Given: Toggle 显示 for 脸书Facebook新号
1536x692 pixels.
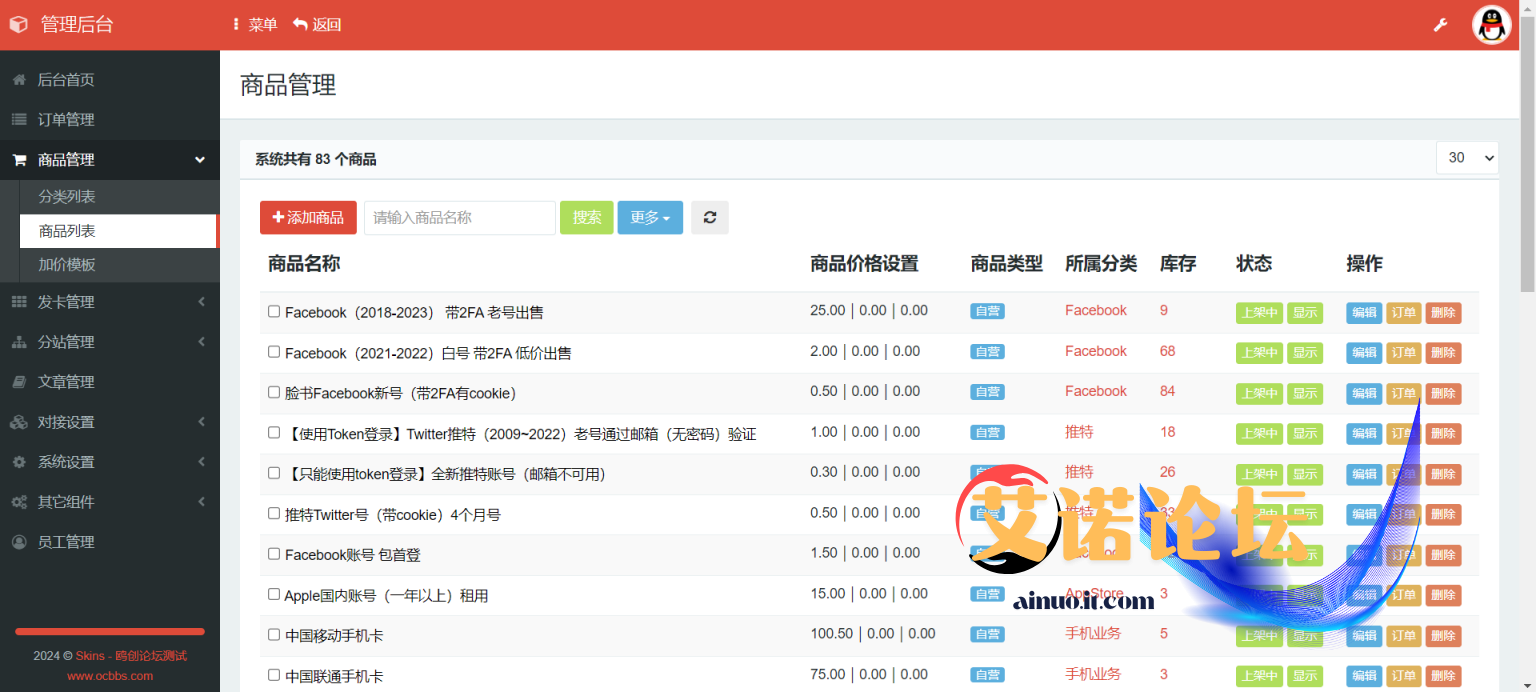Looking at the screenshot, I should point(1304,393).
